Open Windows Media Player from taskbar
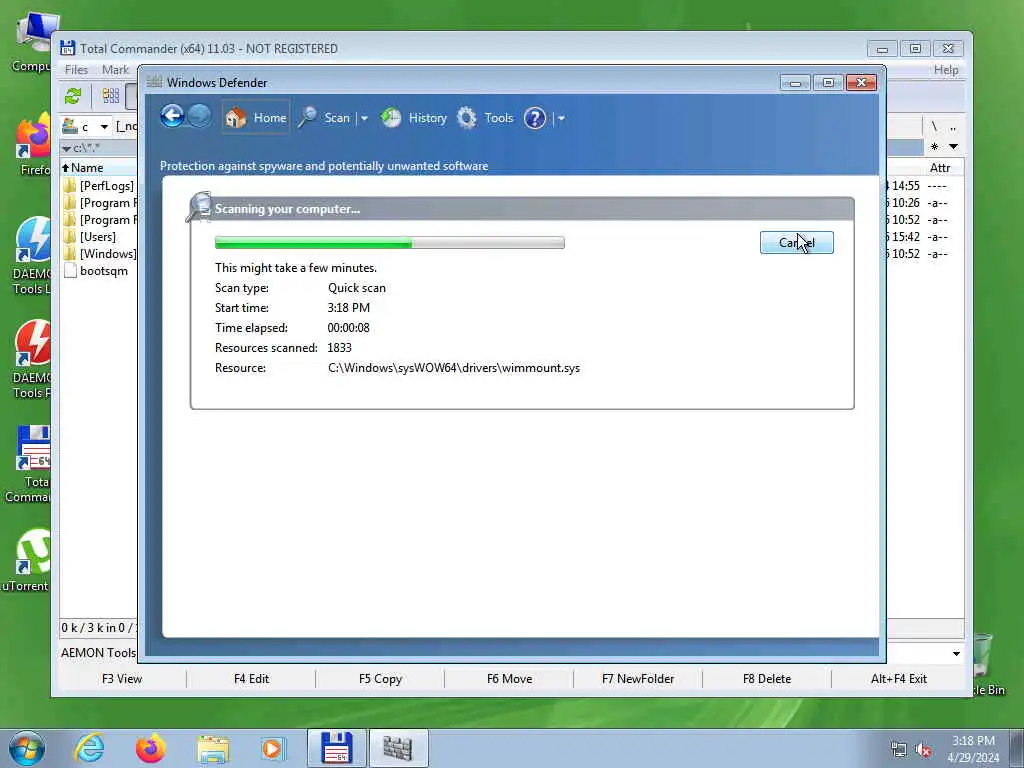Screen dimensions: 1024x768 pyautogui.click(x=273, y=749)
